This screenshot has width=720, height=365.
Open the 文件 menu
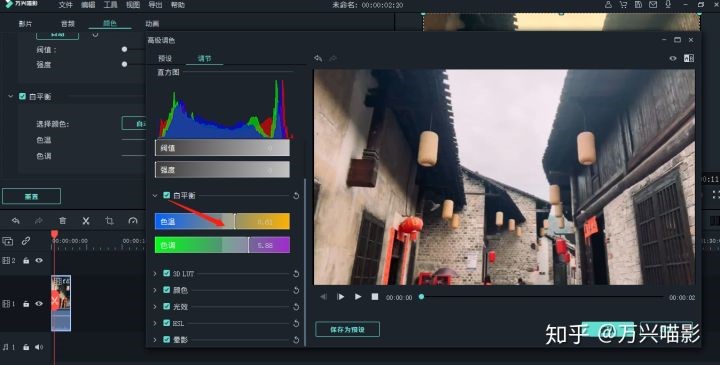coord(66,5)
